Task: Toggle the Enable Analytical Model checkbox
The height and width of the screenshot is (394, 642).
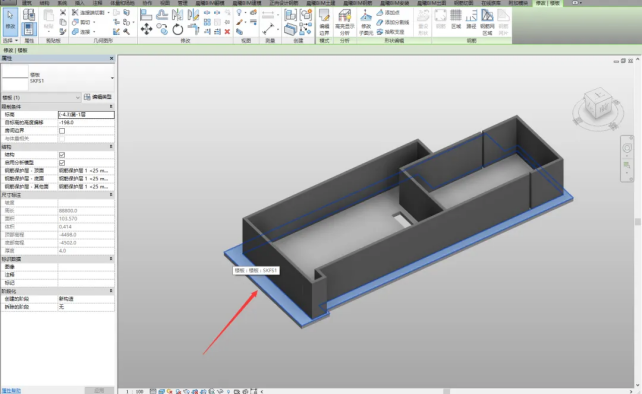Action: click(x=62, y=163)
